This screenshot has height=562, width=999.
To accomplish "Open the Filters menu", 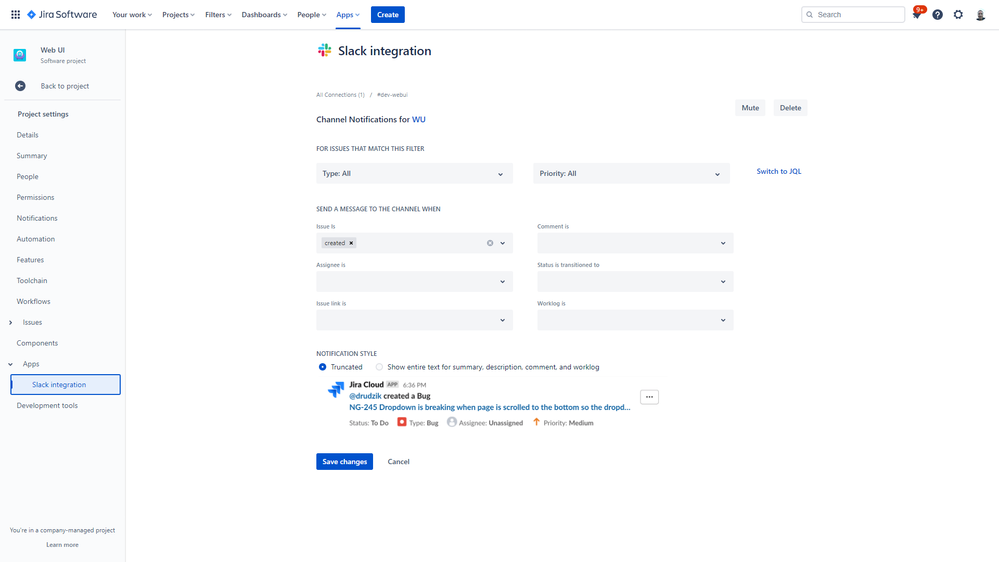I will [x=218, y=14].
